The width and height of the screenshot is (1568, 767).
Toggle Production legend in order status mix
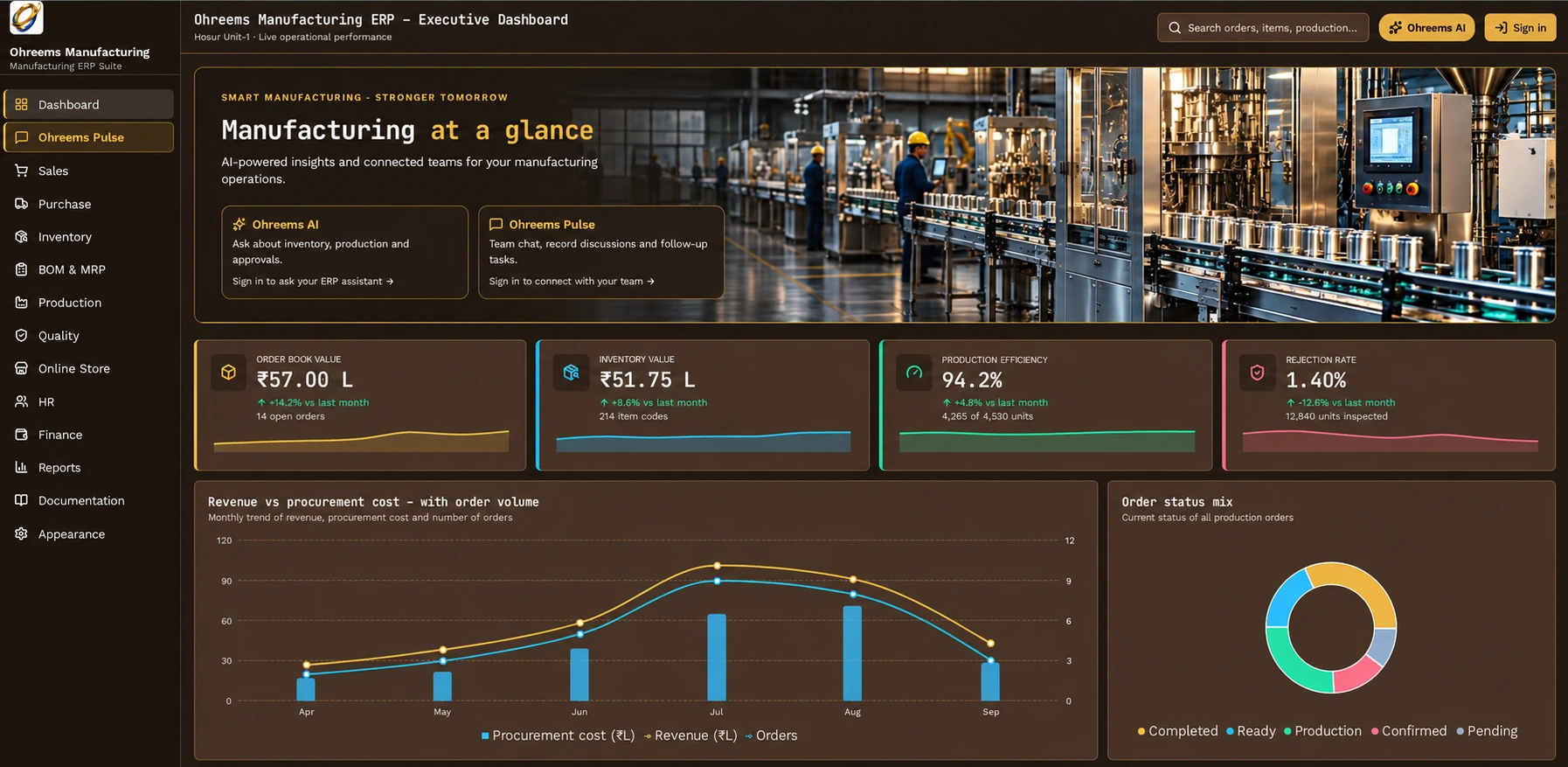click(x=1322, y=731)
